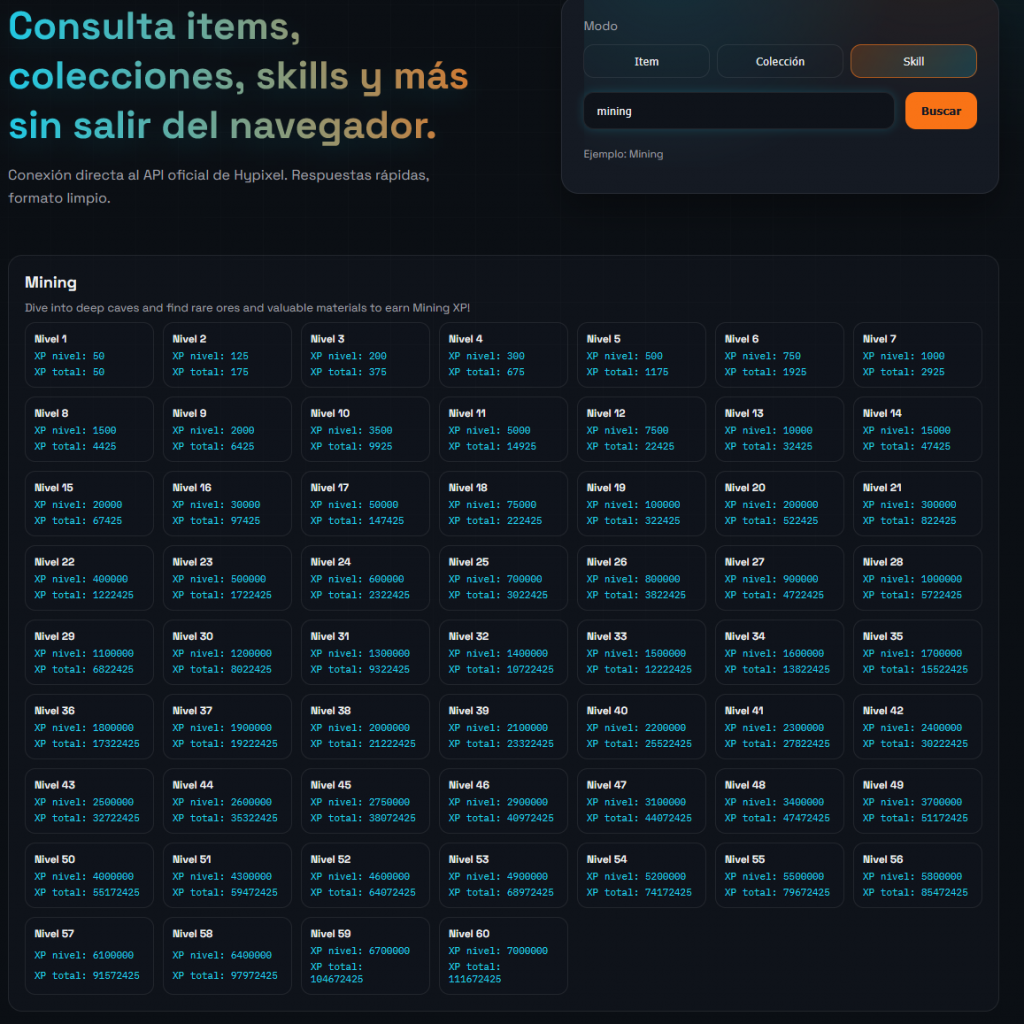Select the Nivel 7 level card
Screen dimensions: 1024x1024
(x=917, y=355)
